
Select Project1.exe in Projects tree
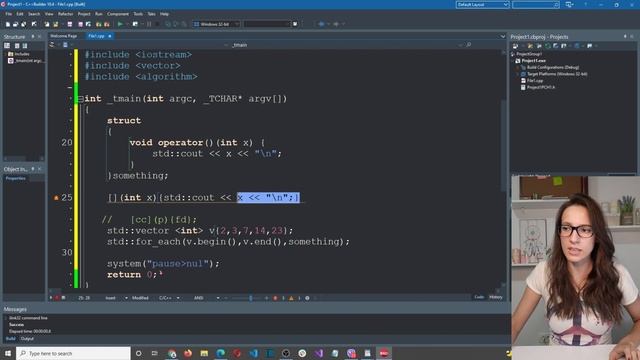pos(533,60)
